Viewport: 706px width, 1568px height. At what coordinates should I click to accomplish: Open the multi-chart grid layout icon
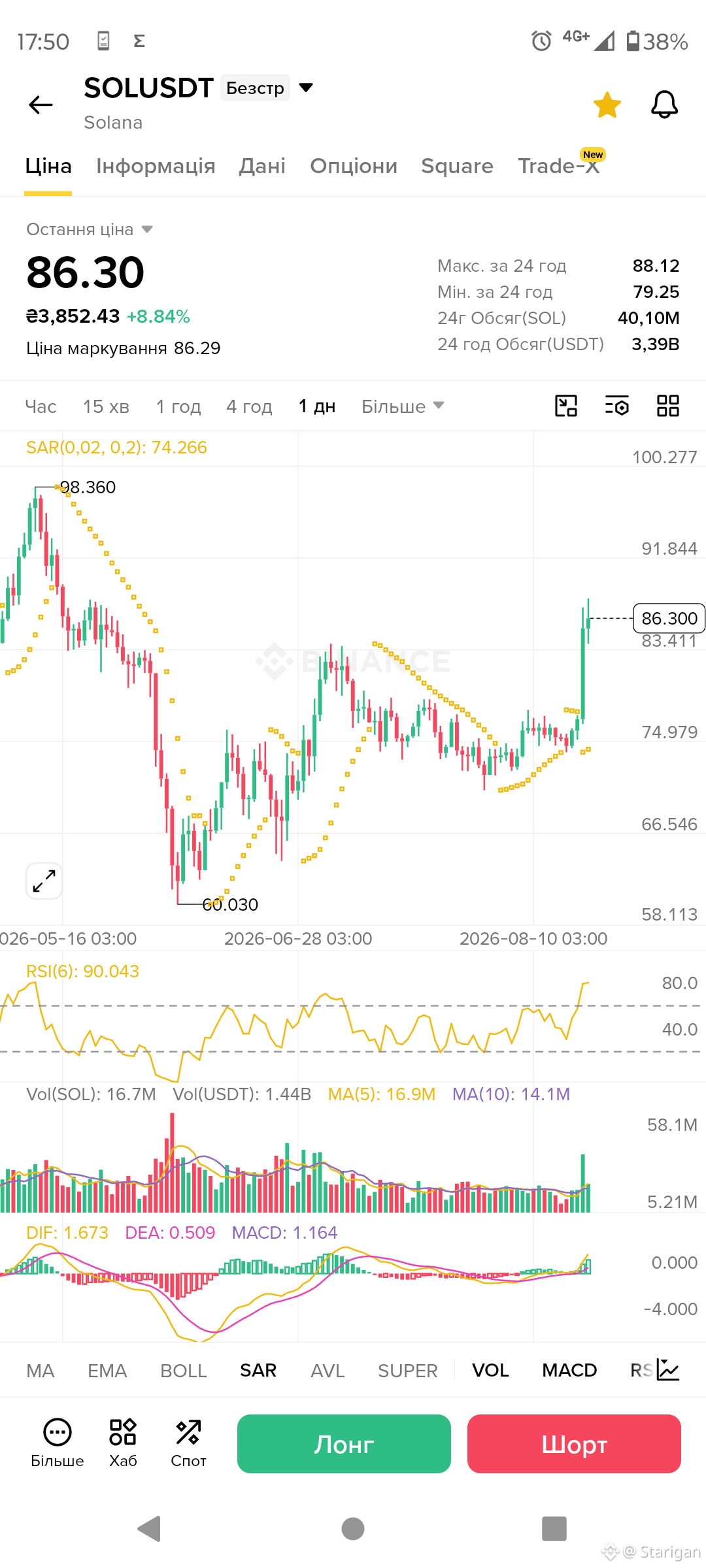(x=668, y=406)
